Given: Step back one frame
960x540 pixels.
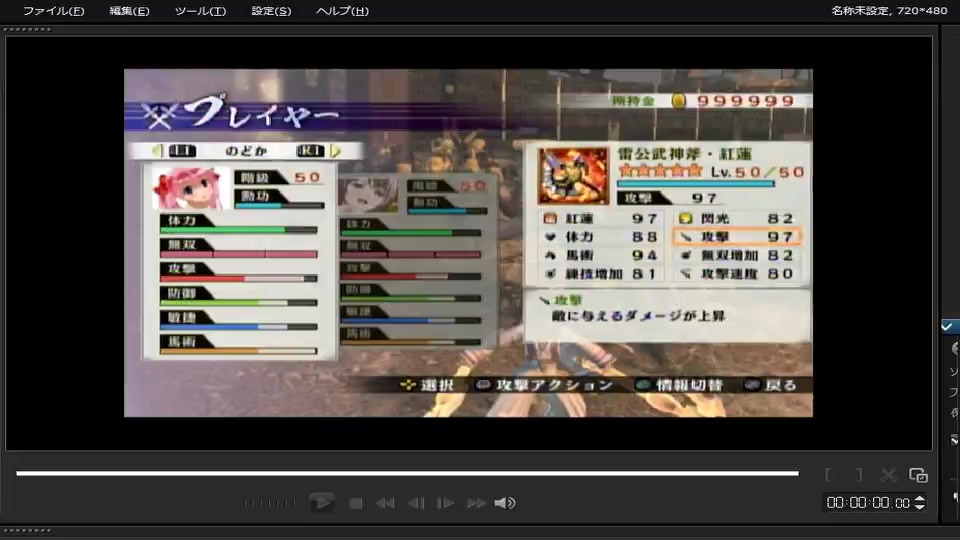Looking at the screenshot, I should [416, 503].
